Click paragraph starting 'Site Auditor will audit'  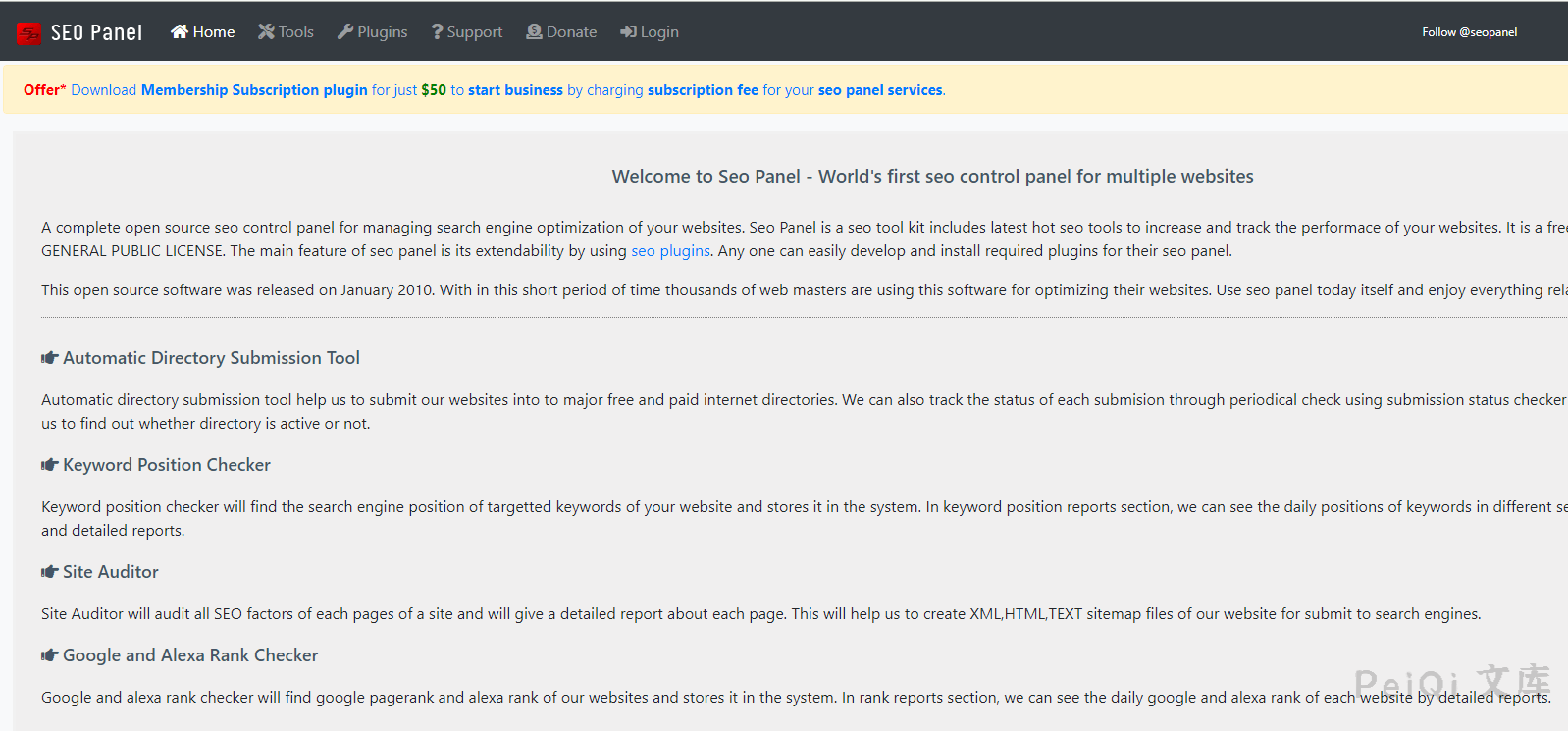(x=761, y=614)
